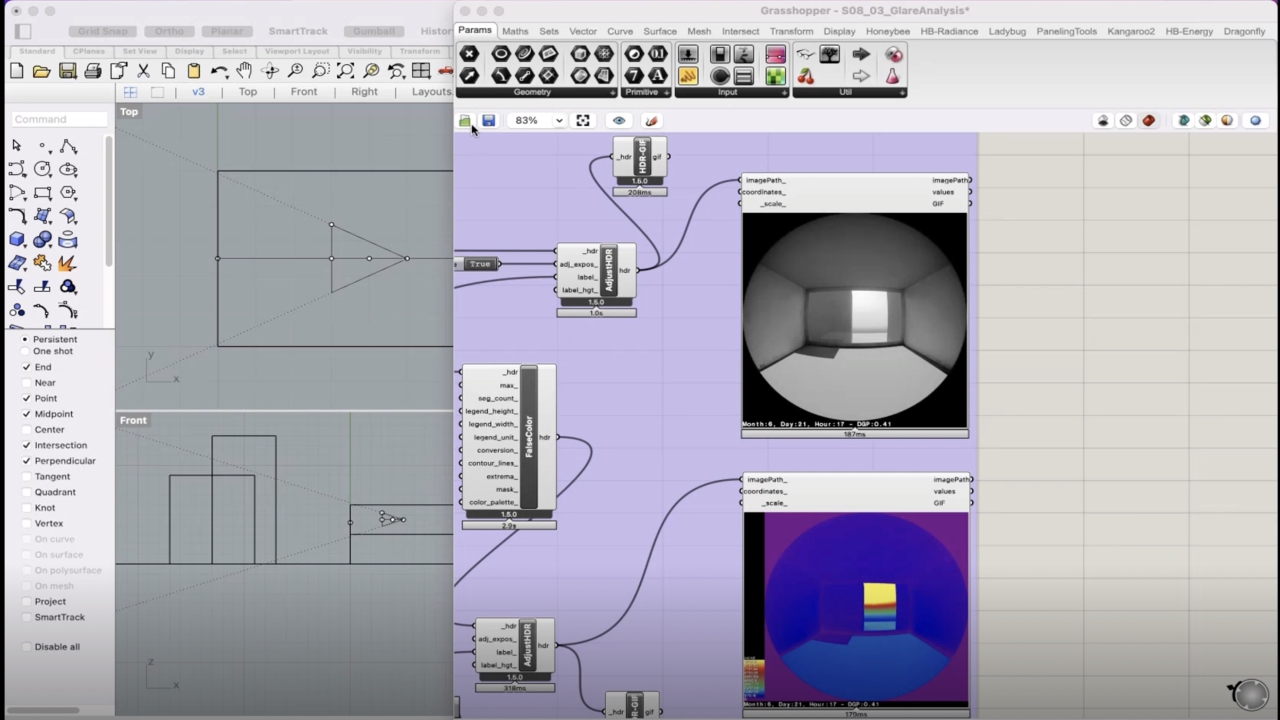Select the Rectangle tool in Rhino sidebar
1280x720 pixels.
42,193
